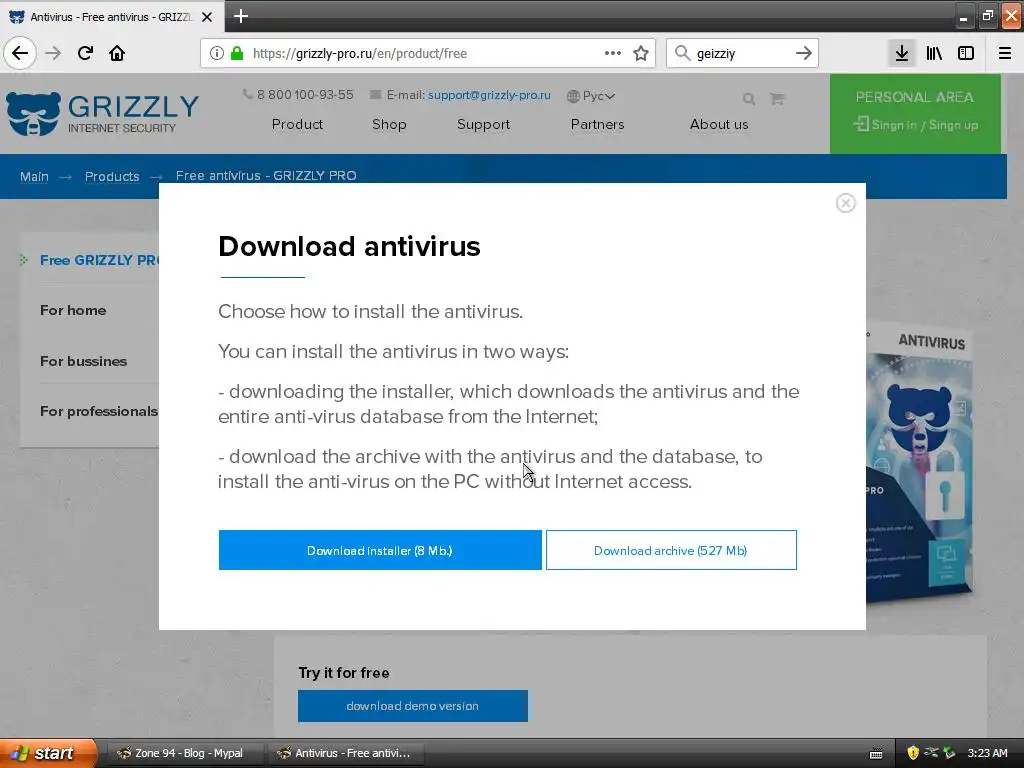
Task: Open the About us menu
Action: pos(719,124)
